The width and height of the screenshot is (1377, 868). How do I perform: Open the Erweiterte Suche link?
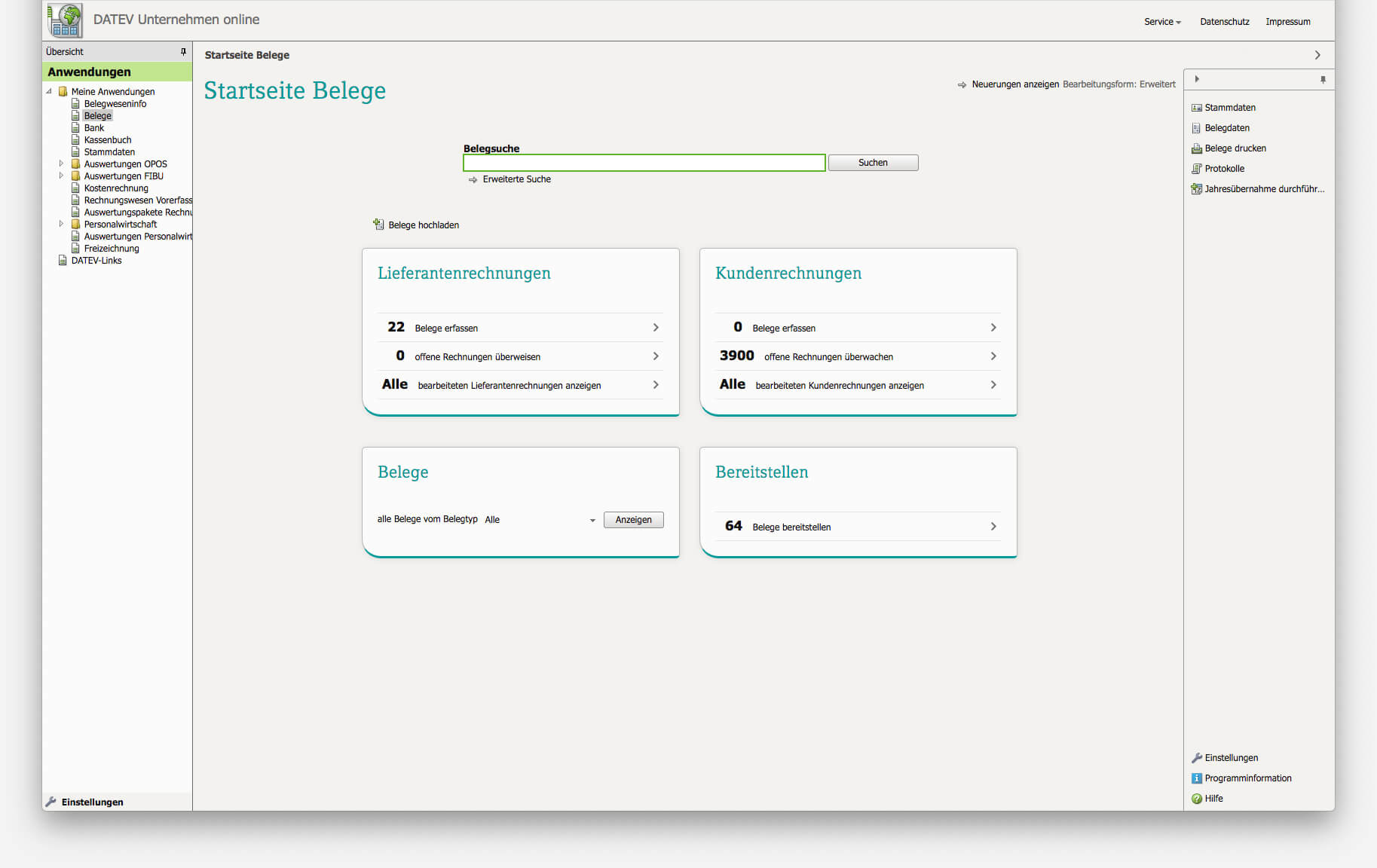[516, 179]
